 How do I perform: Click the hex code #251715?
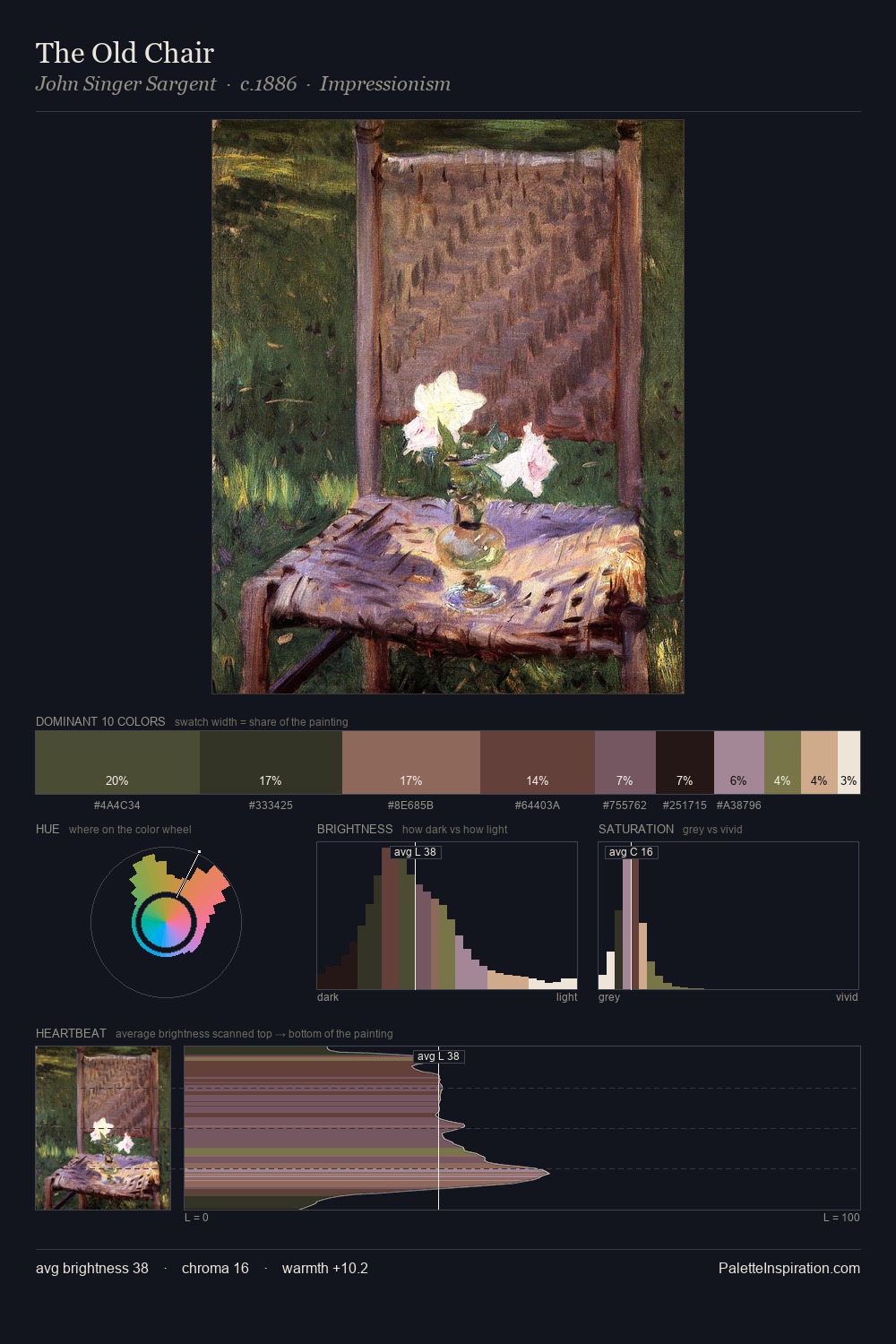pos(685,806)
